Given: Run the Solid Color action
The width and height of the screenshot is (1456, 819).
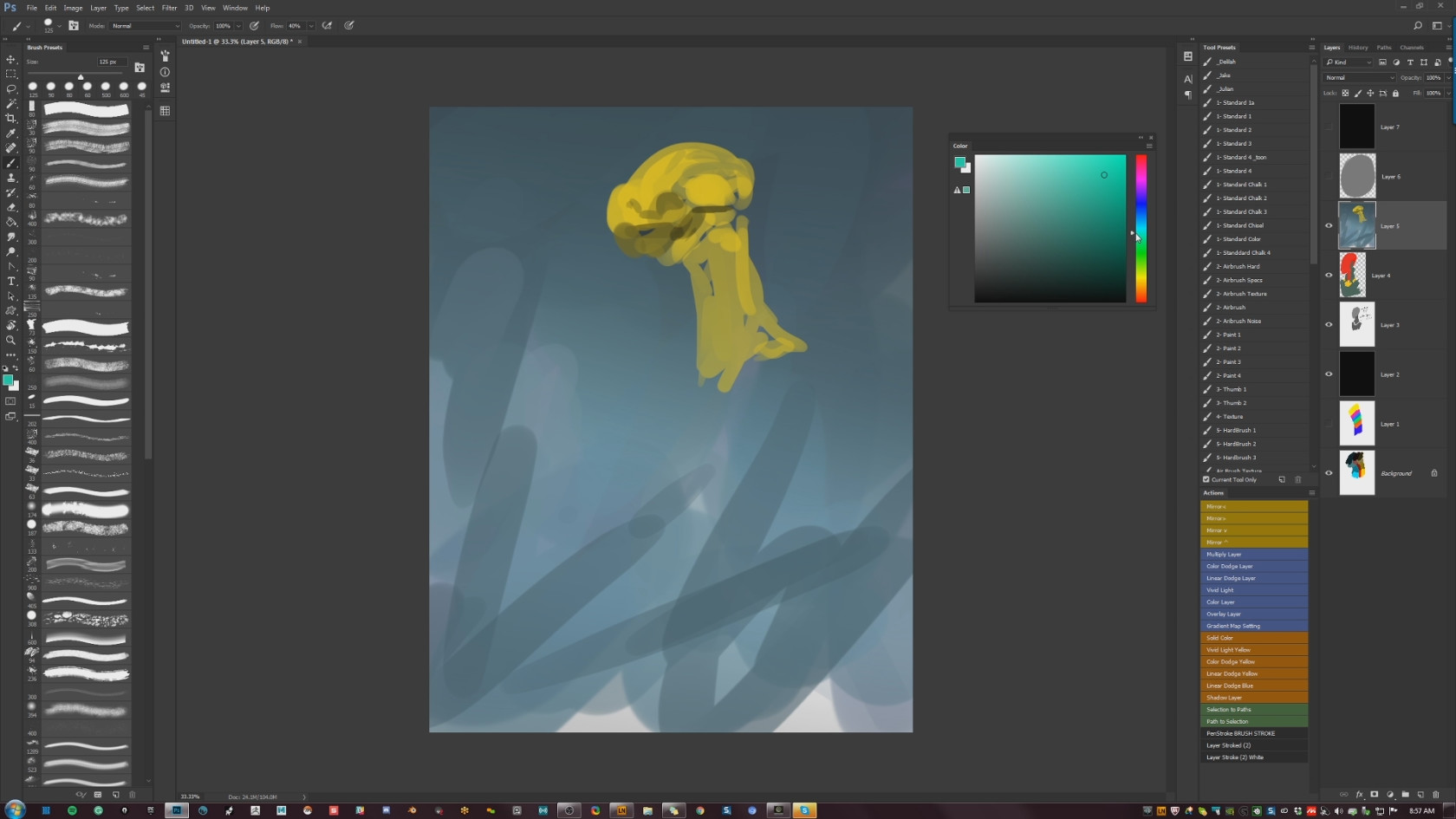Looking at the screenshot, I should (x=1254, y=638).
